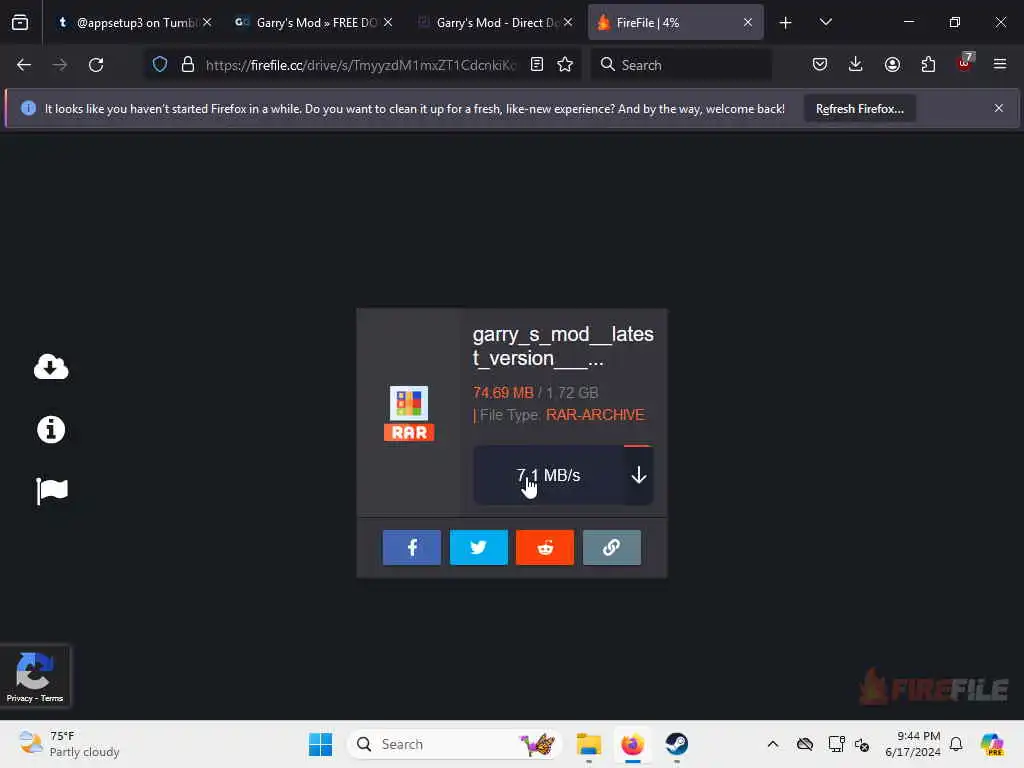Open the reCAPTCHA Privacy link
Screen dimensions: 1024x768
20,698
